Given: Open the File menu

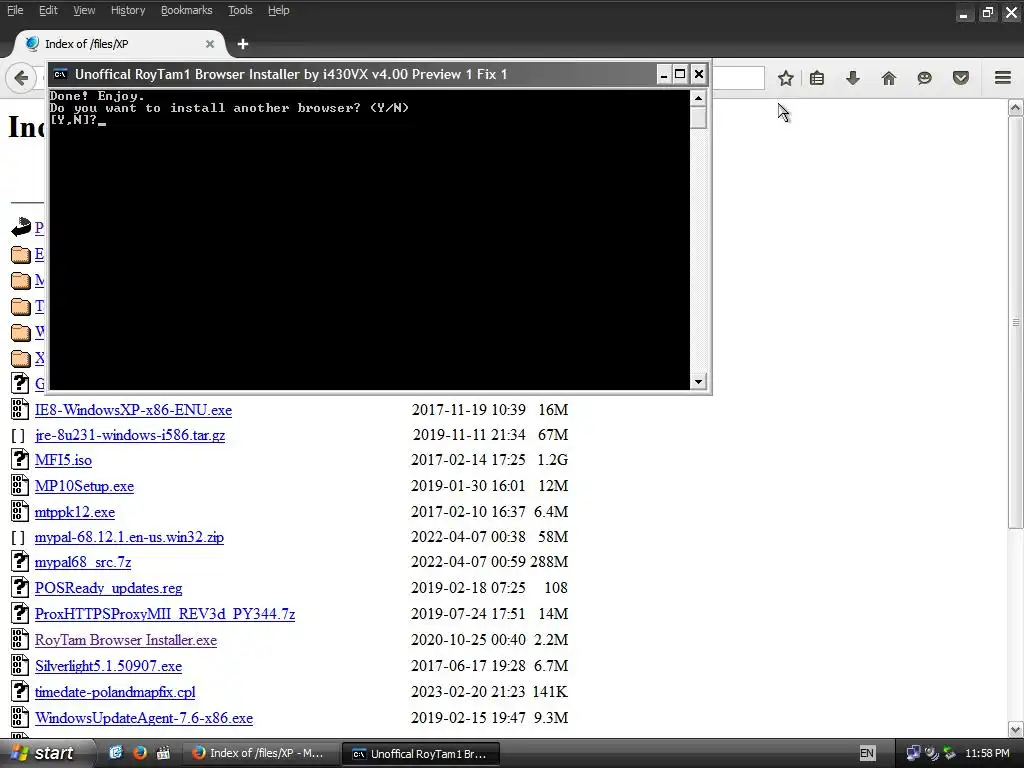Looking at the screenshot, I should [x=15, y=10].
